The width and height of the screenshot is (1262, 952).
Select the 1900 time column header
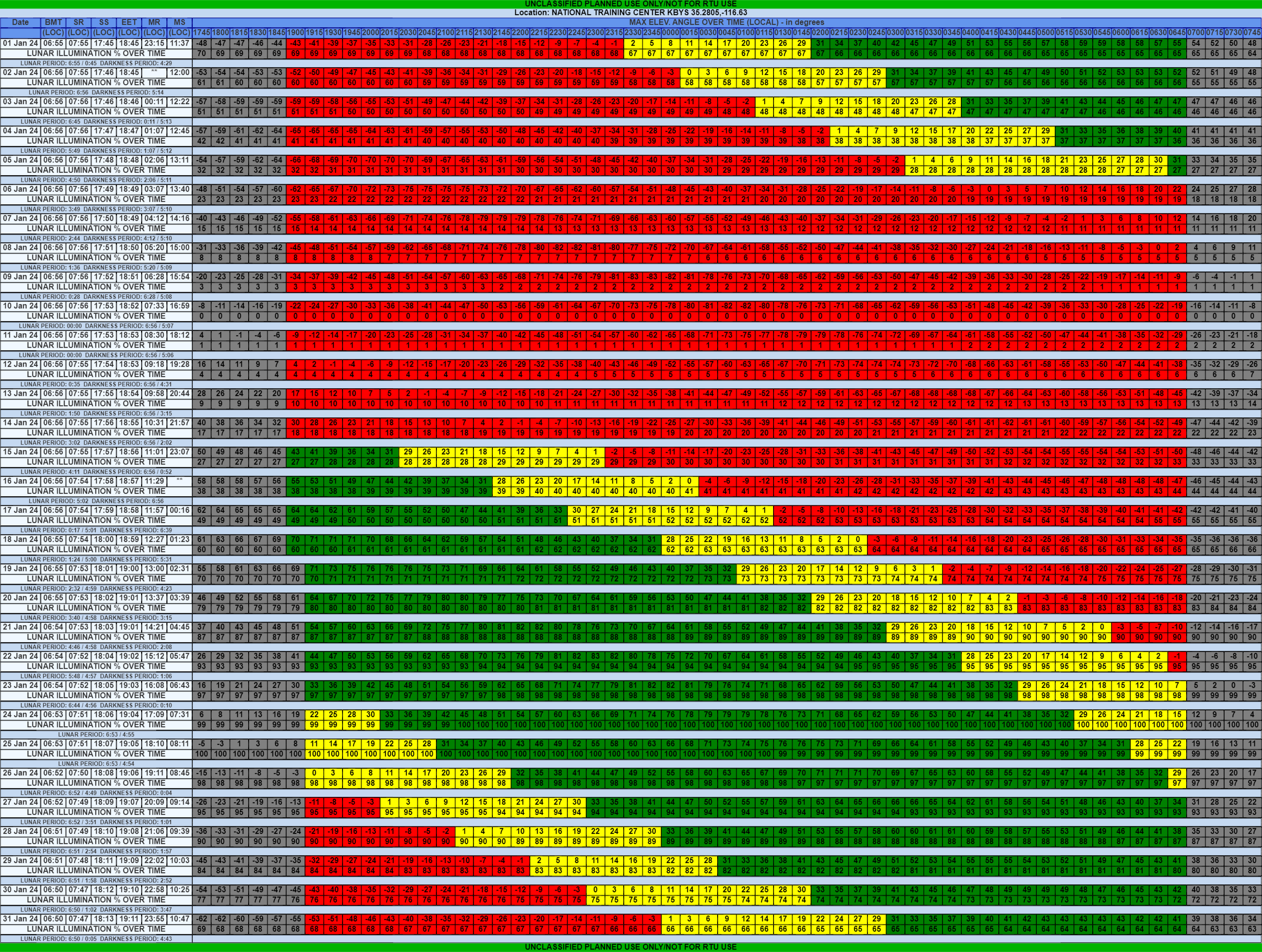(x=295, y=33)
